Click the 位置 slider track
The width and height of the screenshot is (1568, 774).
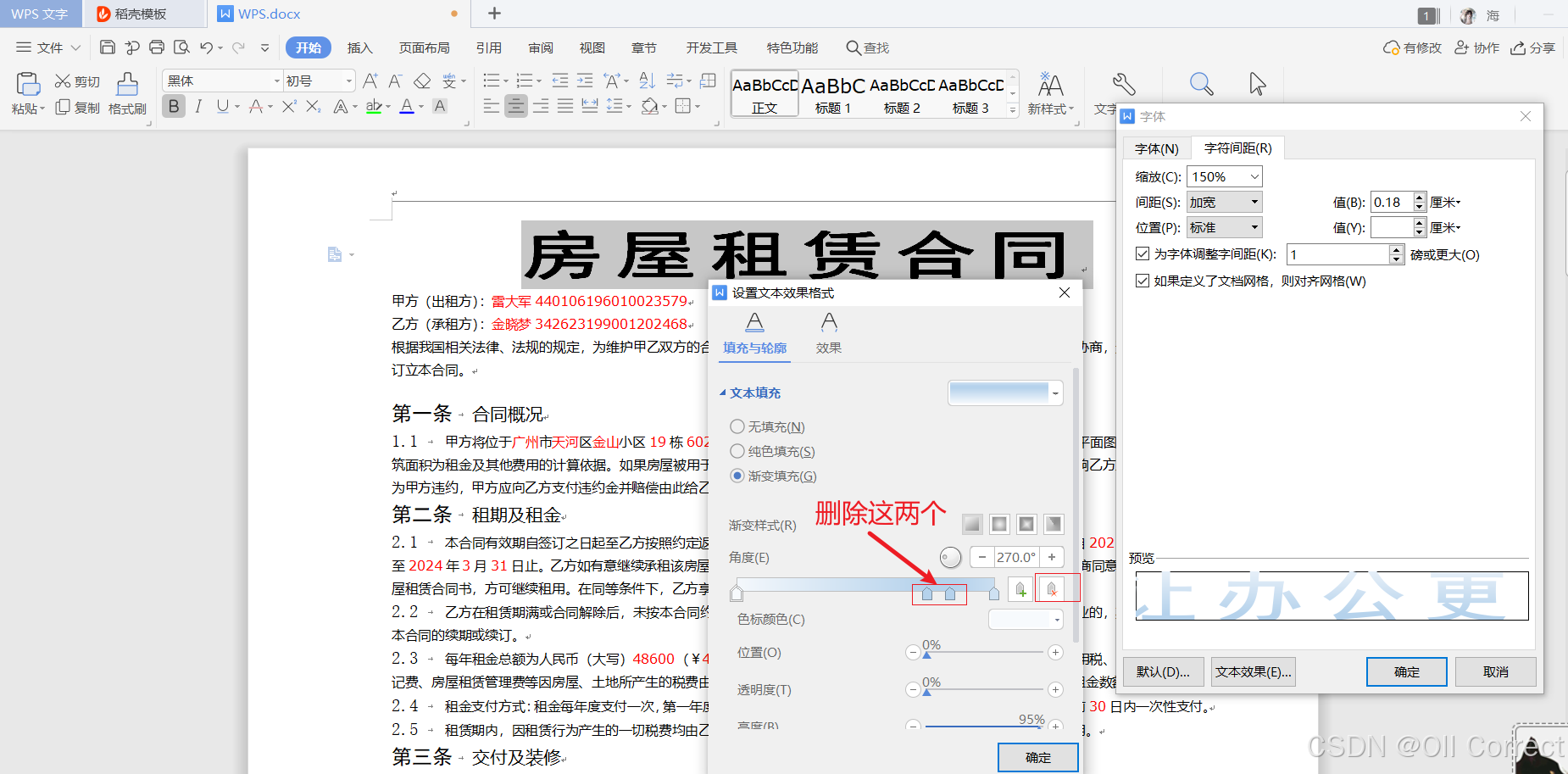984,652
